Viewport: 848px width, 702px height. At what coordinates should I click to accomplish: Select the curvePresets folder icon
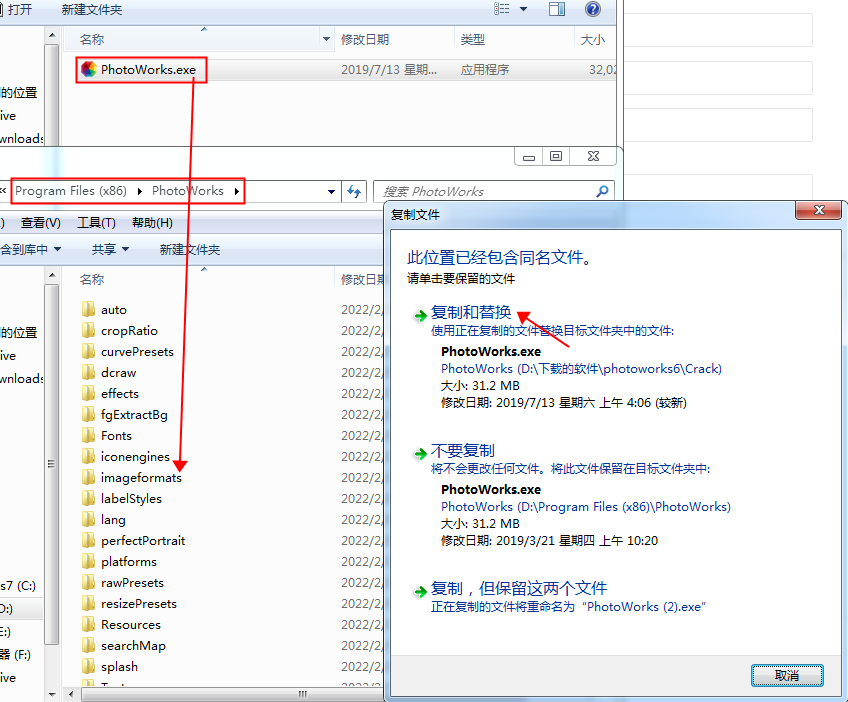pos(89,352)
